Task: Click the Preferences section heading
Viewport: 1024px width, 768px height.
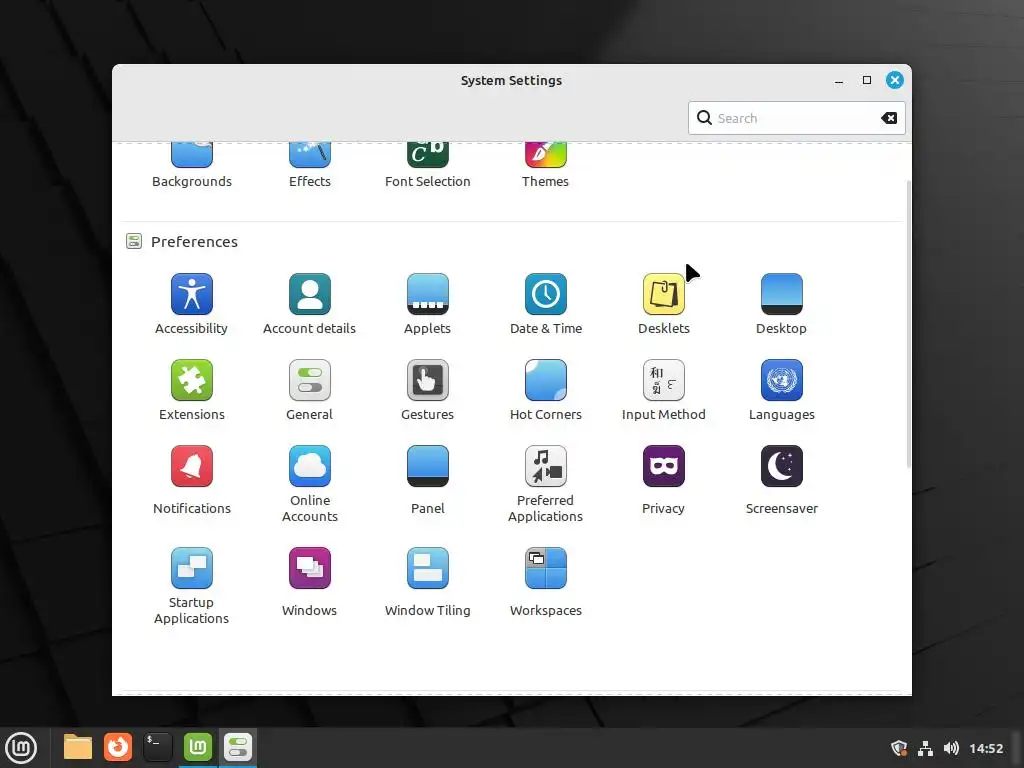Action: (x=194, y=242)
